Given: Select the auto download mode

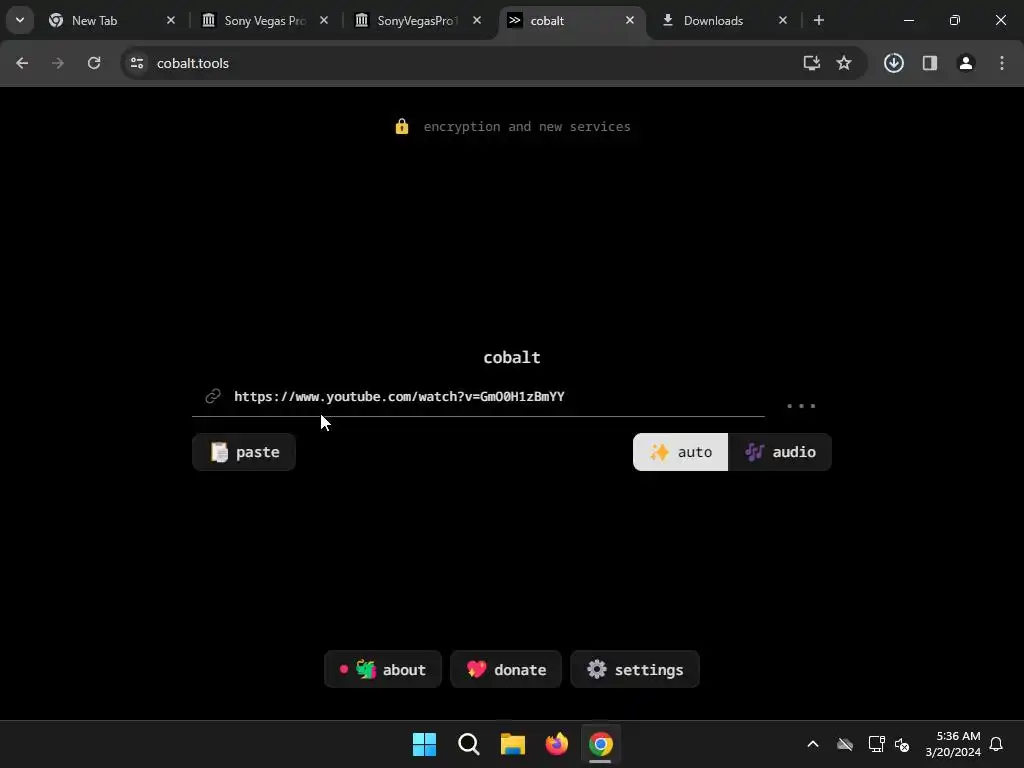Looking at the screenshot, I should pyautogui.click(x=680, y=452).
